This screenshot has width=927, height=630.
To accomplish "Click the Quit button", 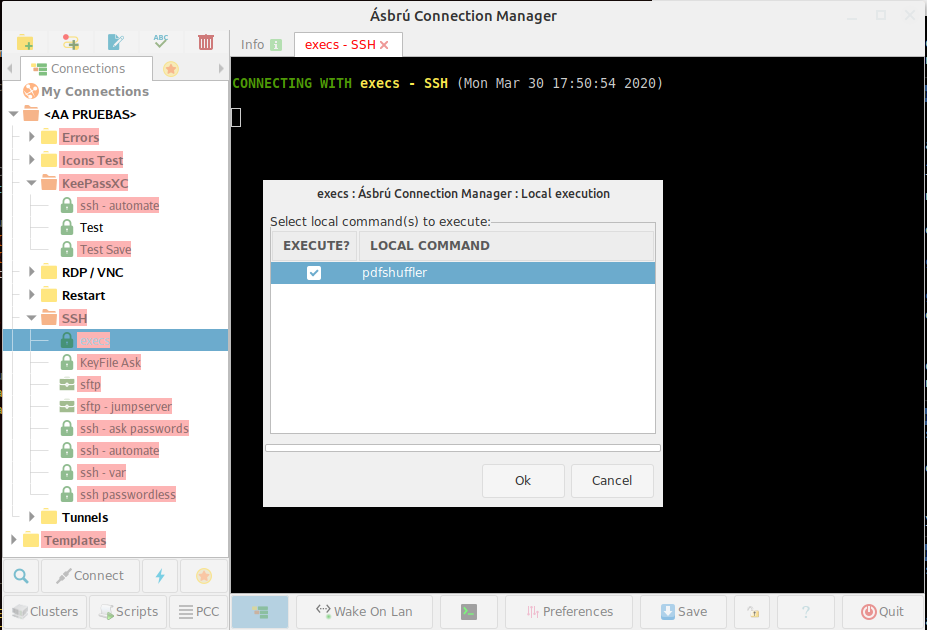I will pos(882,612).
